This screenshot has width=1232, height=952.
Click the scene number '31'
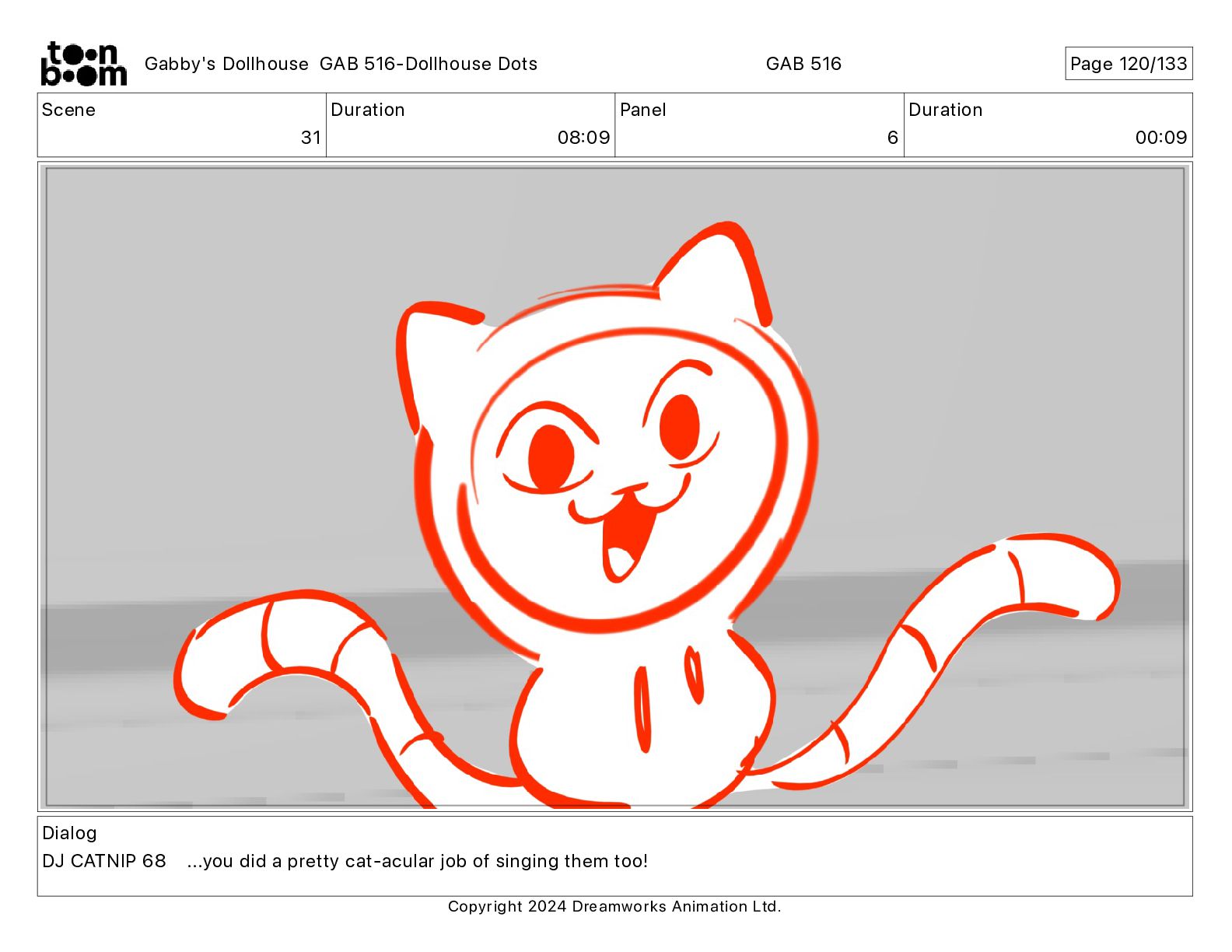coord(311,138)
